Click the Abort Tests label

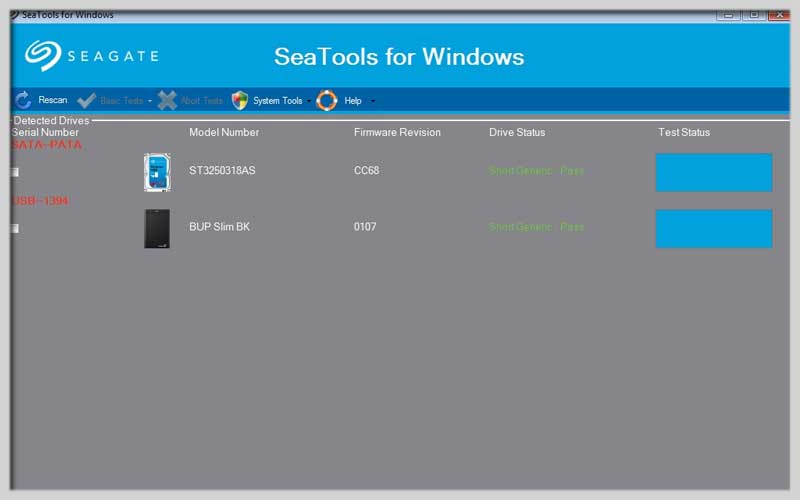click(202, 101)
